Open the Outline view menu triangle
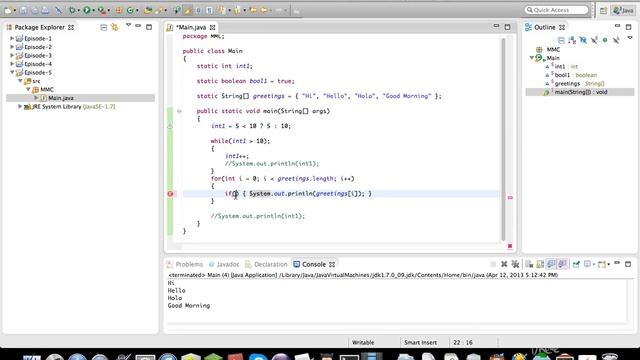The image size is (640, 360). click(630, 38)
